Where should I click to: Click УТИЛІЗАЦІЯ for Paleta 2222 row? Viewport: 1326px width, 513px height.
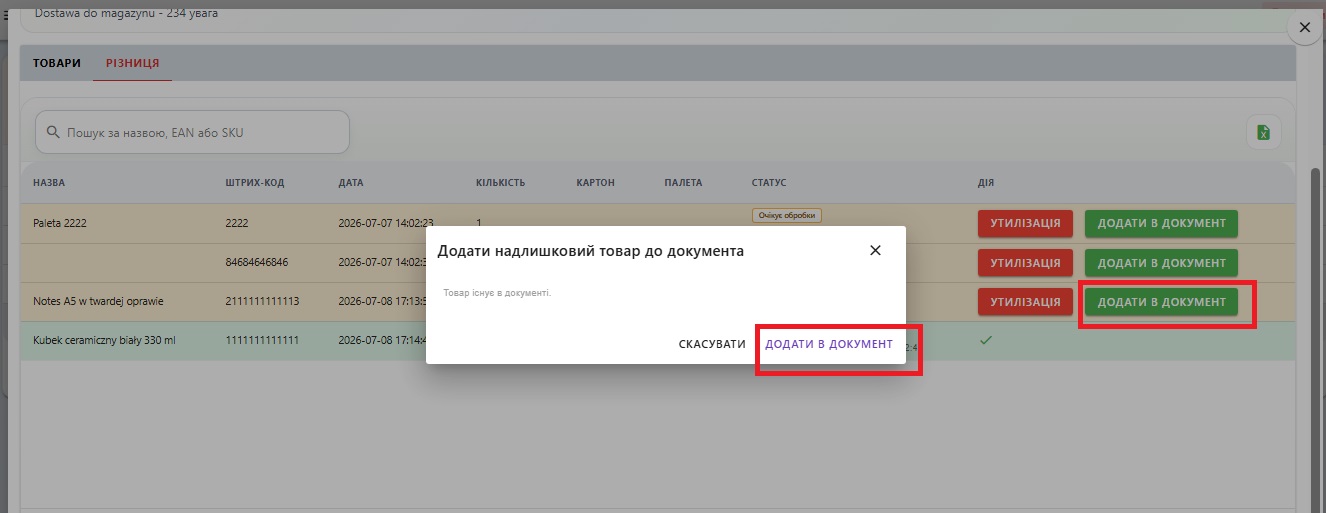(x=1025, y=223)
